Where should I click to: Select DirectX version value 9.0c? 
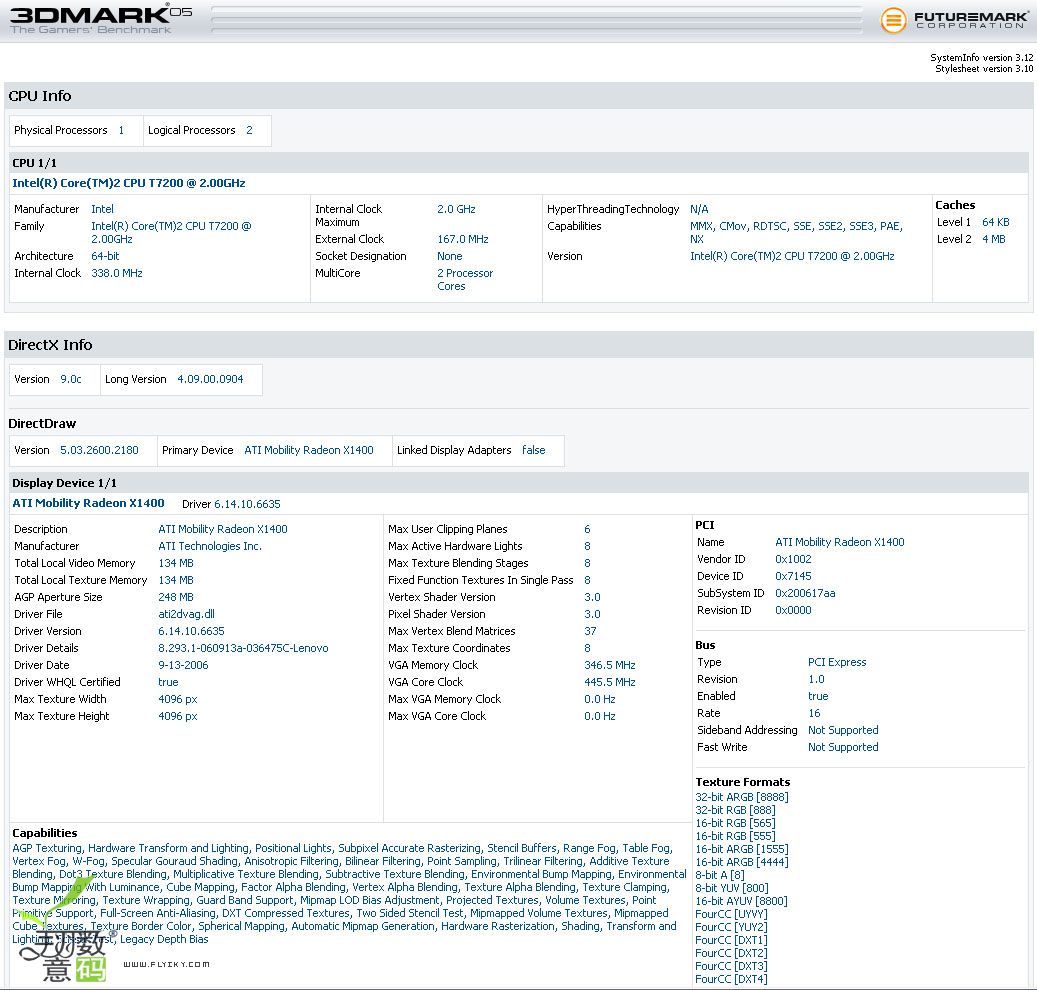[x=71, y=380]
